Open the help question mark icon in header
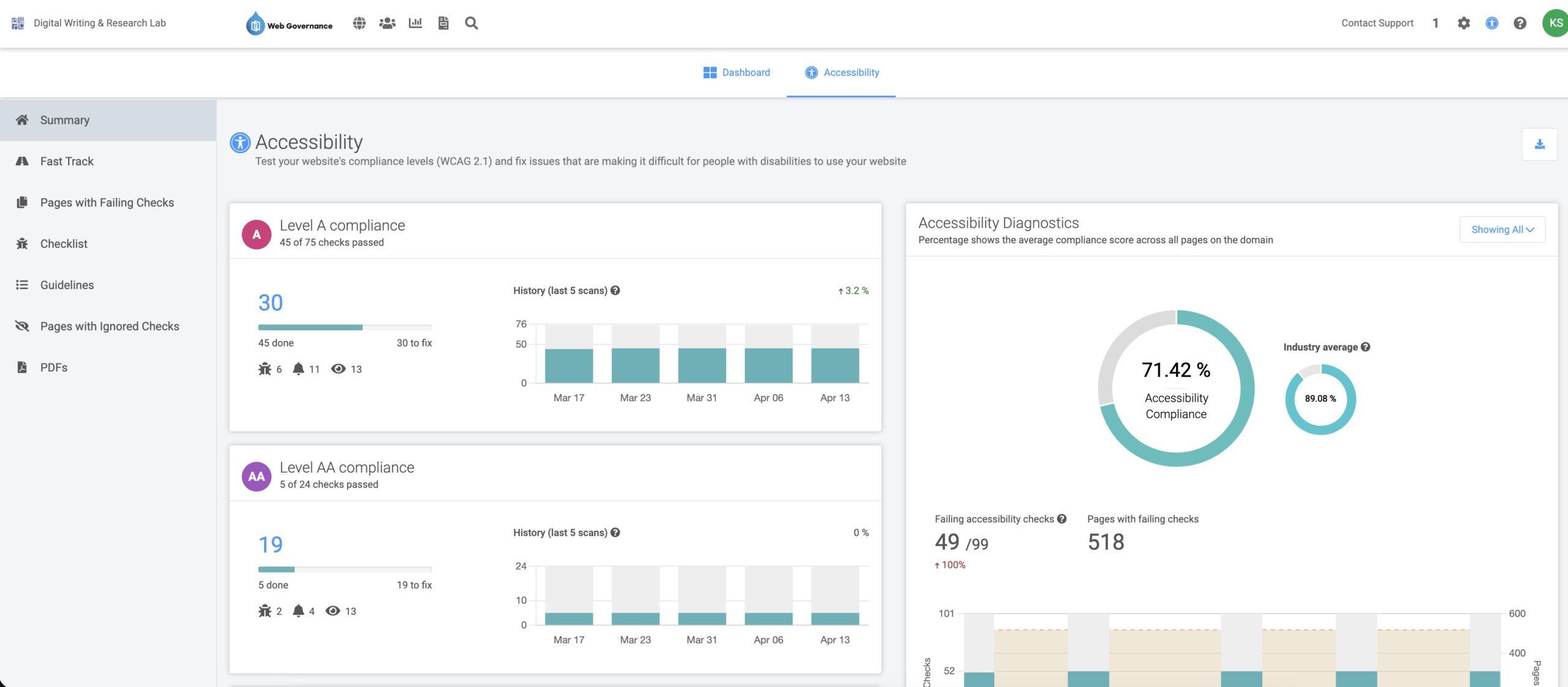Viewport: 1568px width, 687px height. point(1520,23)
